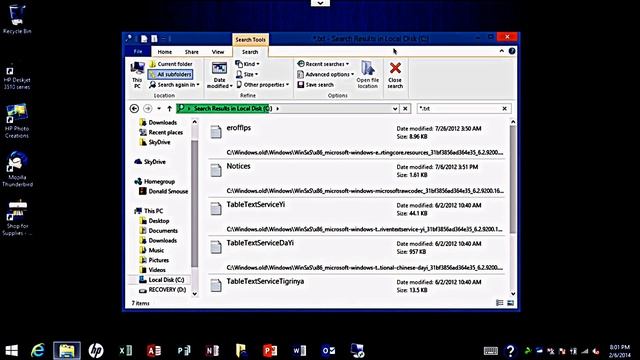The image size is (640, 360).
Task: Launch Outlook from the taskbar
Action: pos(328,351)
